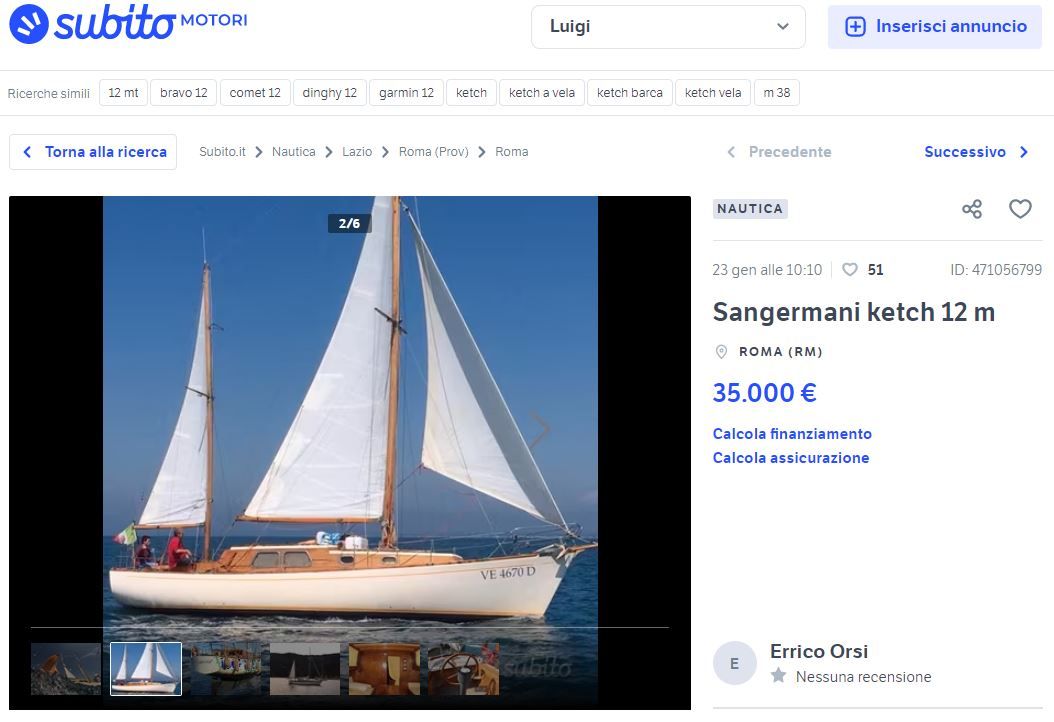1054x722 pixels.
Task: Click the 'Nessuna recensione' review text
Action: 863,677
